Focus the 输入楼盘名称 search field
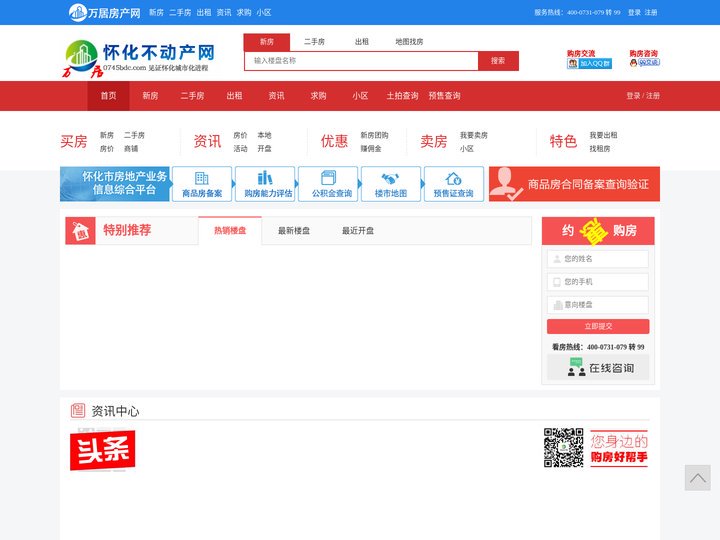The image size is (720, 540). pos(361,61)
